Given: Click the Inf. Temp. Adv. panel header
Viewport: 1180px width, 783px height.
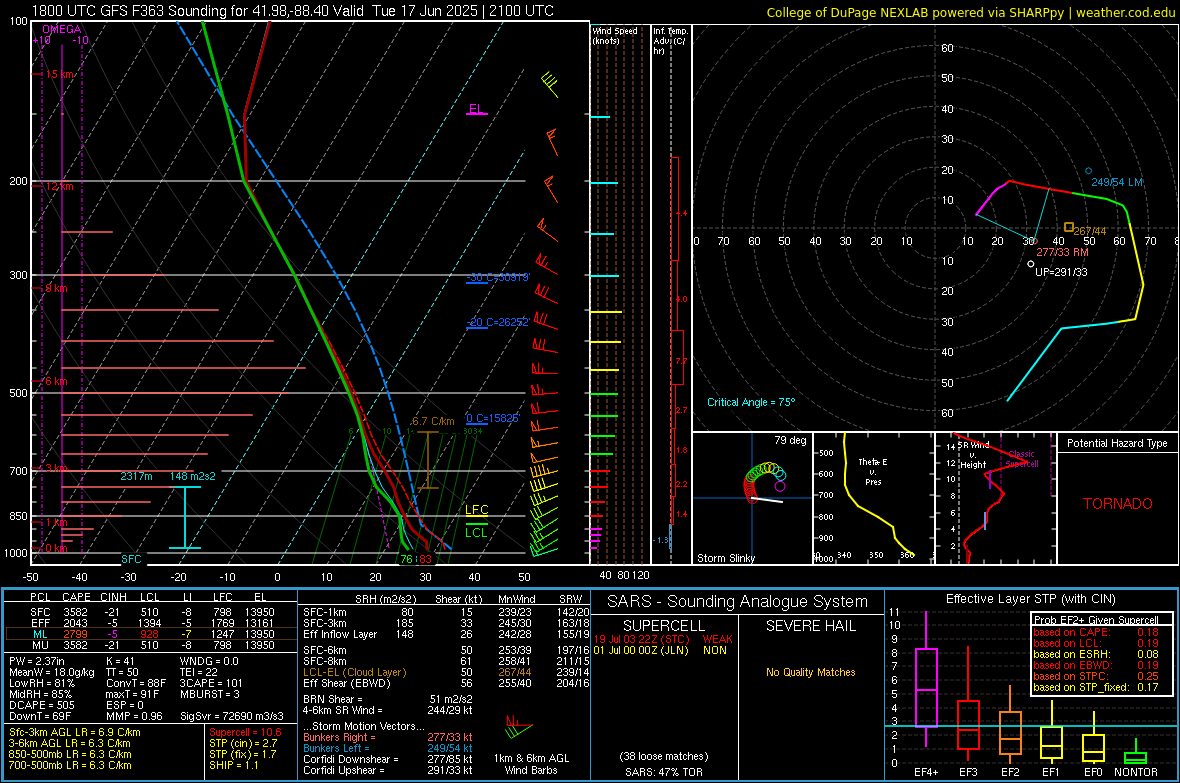Looking at the screenshot, I should pyautogui.click(x=670, y=41).
